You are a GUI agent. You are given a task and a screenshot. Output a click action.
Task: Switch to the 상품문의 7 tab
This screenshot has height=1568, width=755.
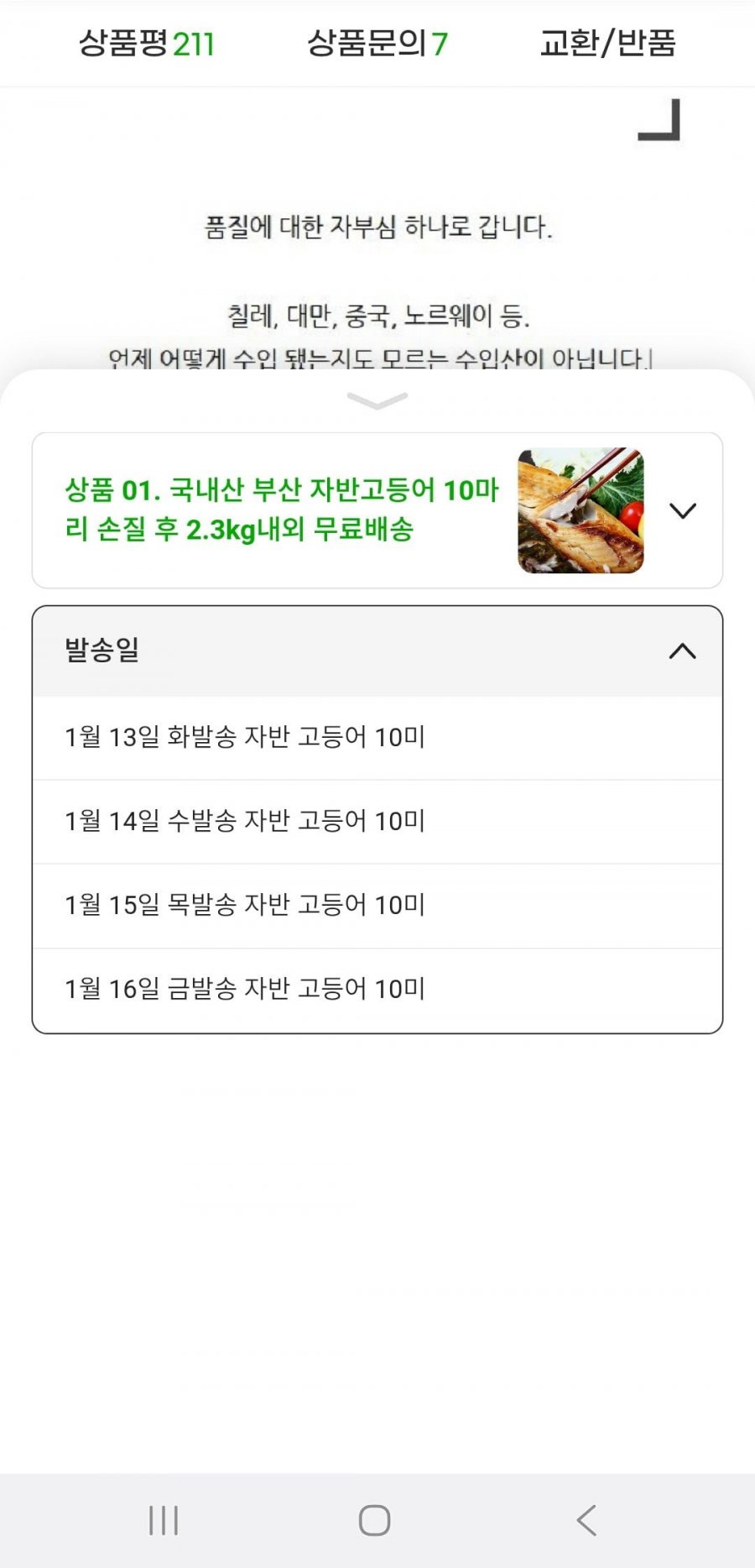click(377, 44)
